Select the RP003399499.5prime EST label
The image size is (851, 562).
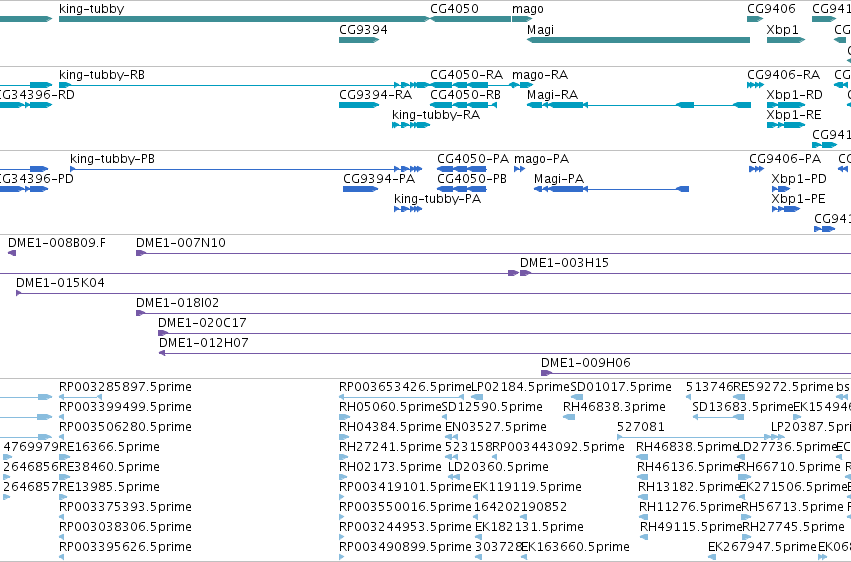125,407
